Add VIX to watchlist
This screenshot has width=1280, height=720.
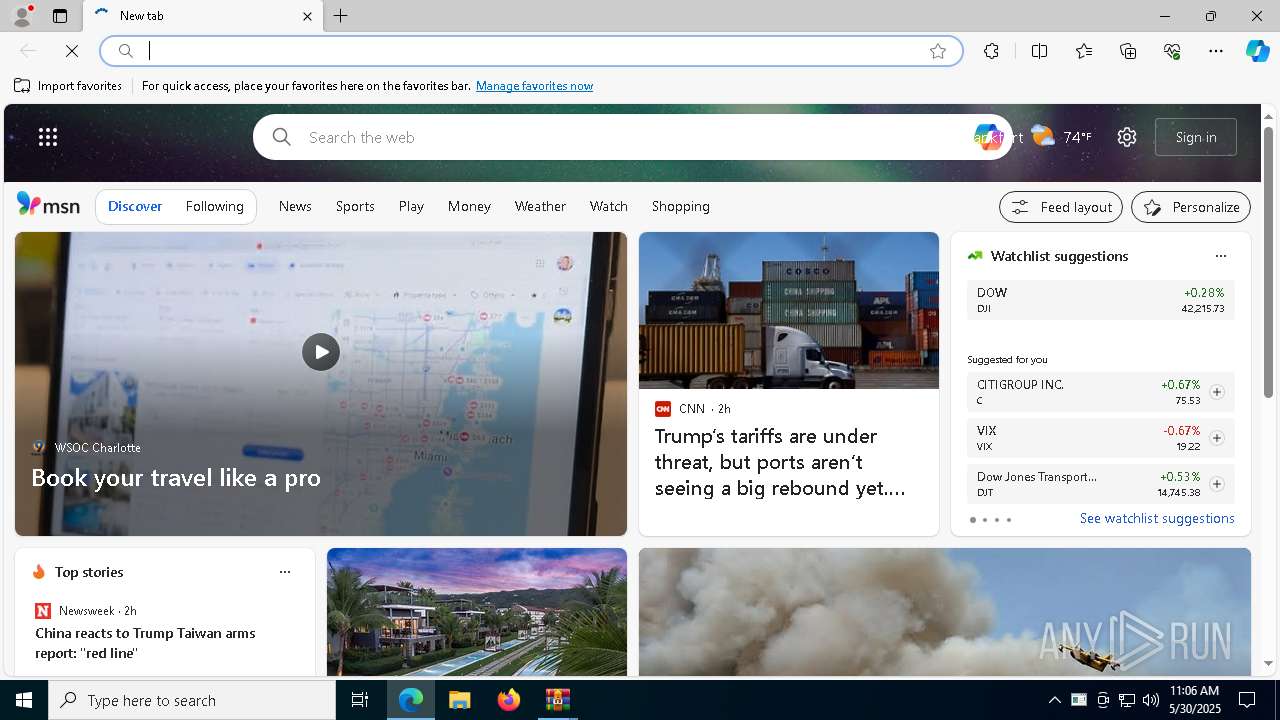tap(1217, 438)
